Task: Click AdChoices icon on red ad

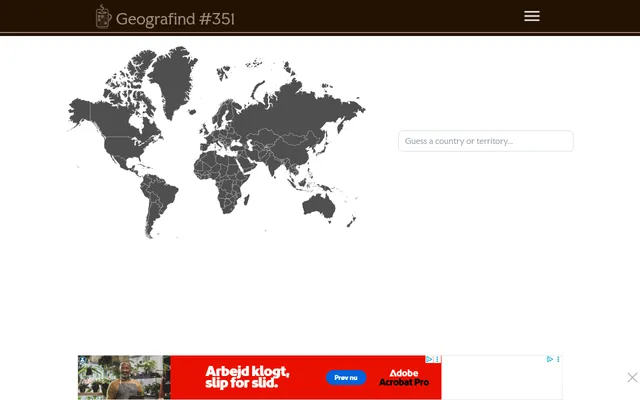Action: (429, 359)
